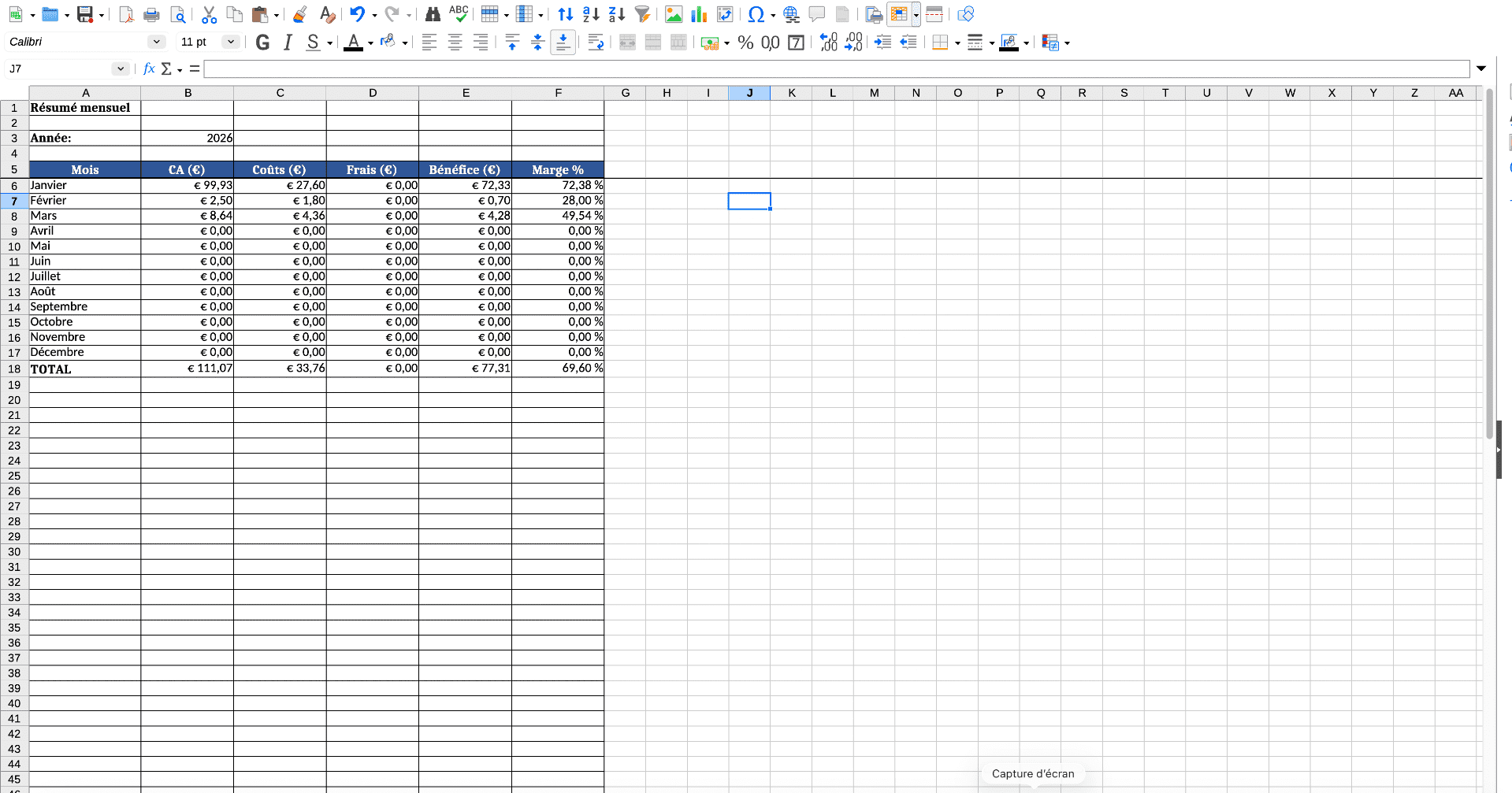1512x793 pixels.
Task: Open the font name dropdown showing Calibri
Action: click(156, 42)
